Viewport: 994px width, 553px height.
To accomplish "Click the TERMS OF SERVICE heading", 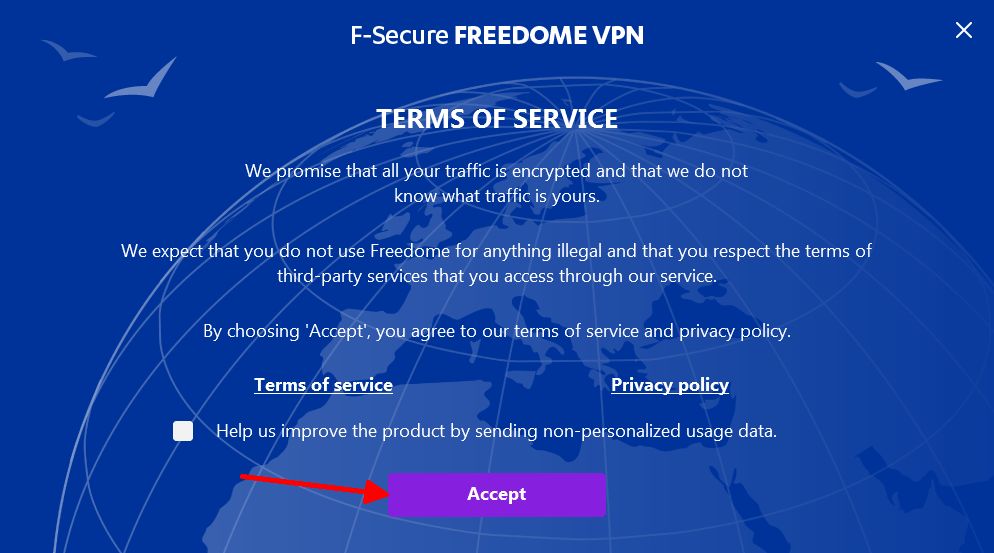I will click(497, 119).
